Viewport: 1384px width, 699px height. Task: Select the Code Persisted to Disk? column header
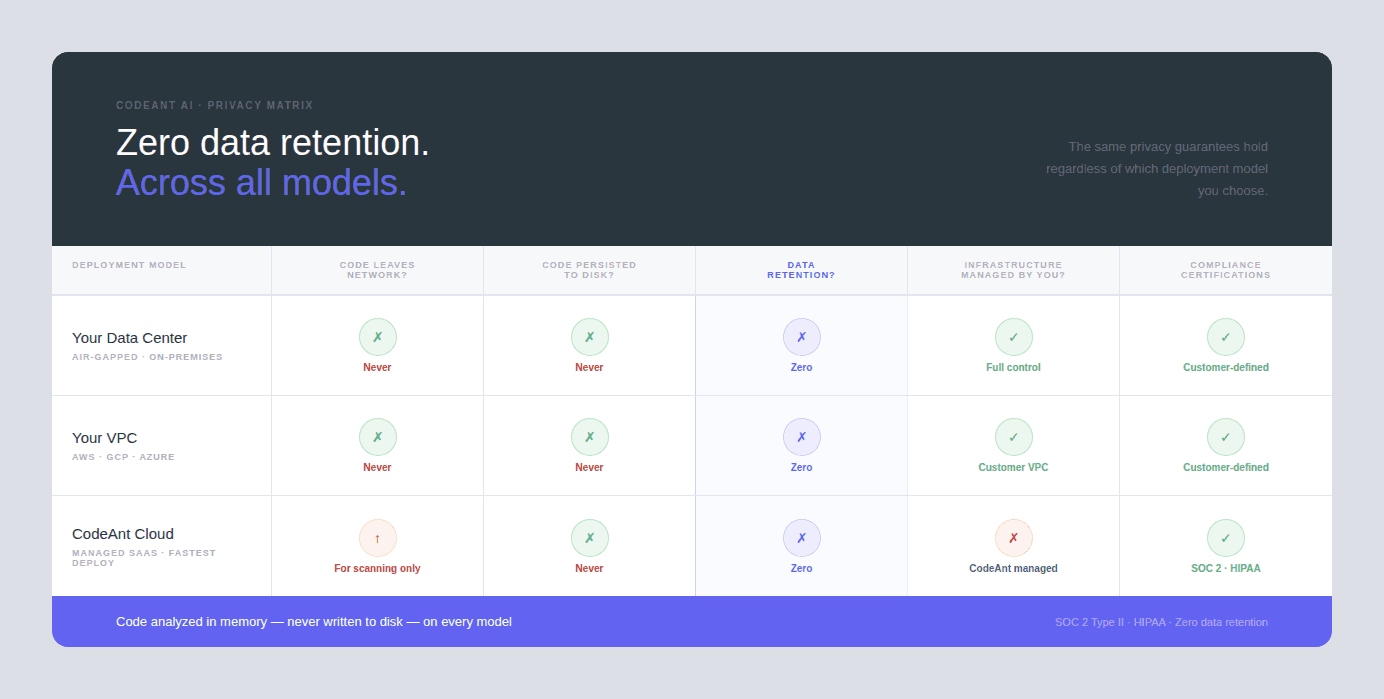(589, 270)
